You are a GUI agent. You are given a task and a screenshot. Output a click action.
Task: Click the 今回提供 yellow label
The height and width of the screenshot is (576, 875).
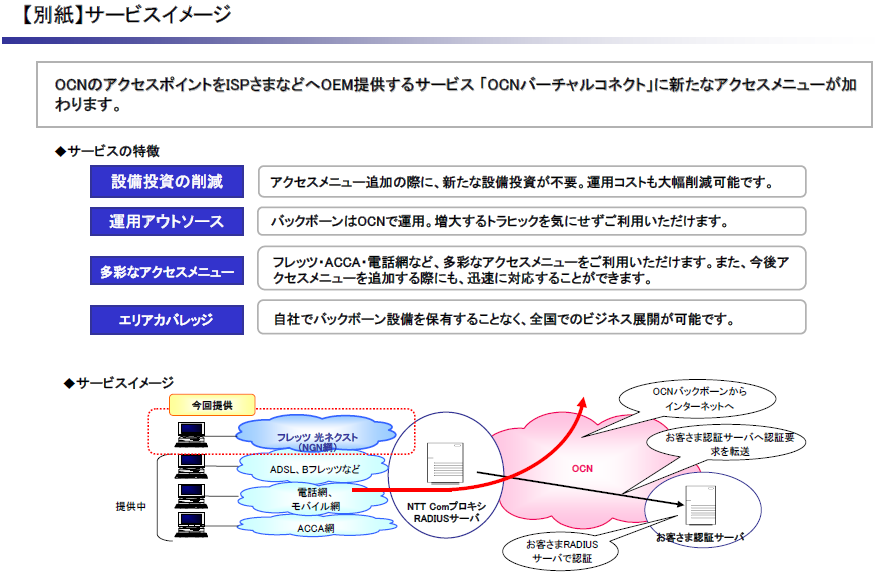click(212, 405)
